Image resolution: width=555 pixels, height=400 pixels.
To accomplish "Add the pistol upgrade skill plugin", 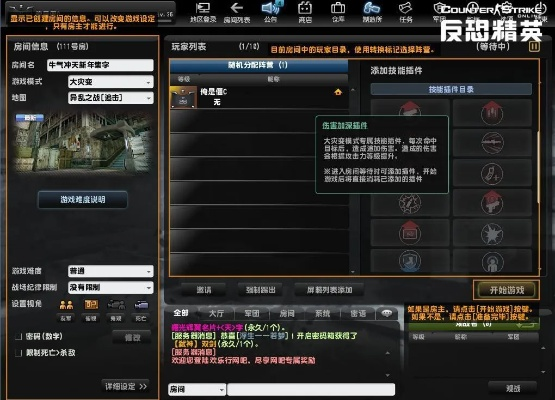I will click(492, 202).
